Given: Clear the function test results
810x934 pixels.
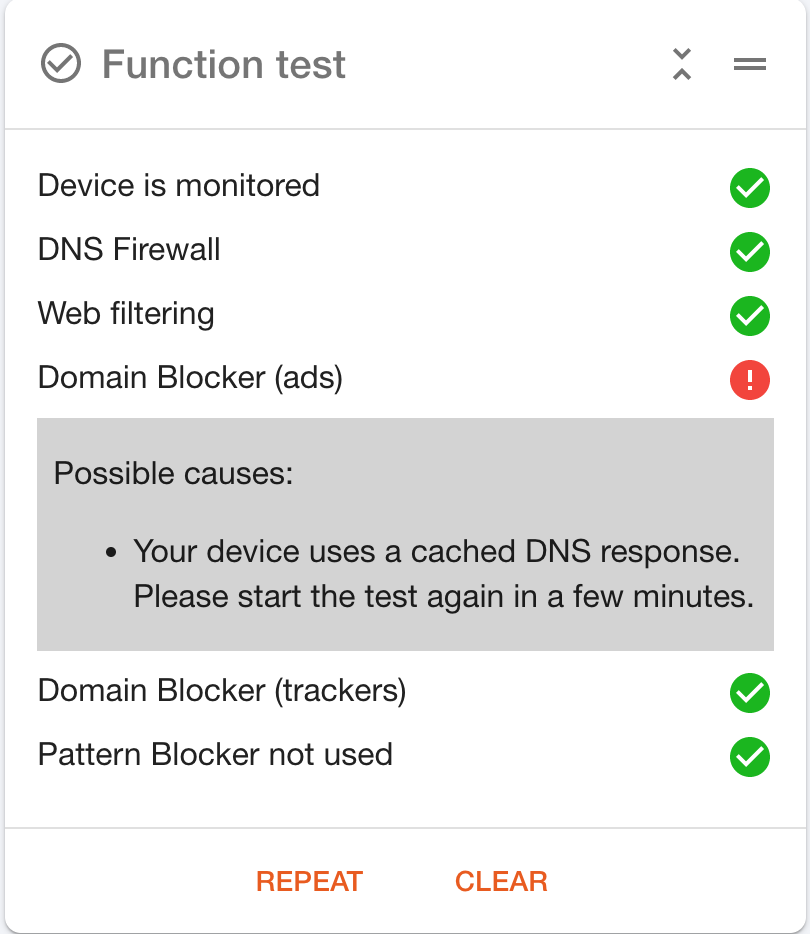Looking at the screenshot, I should click(x=501, y=881).
